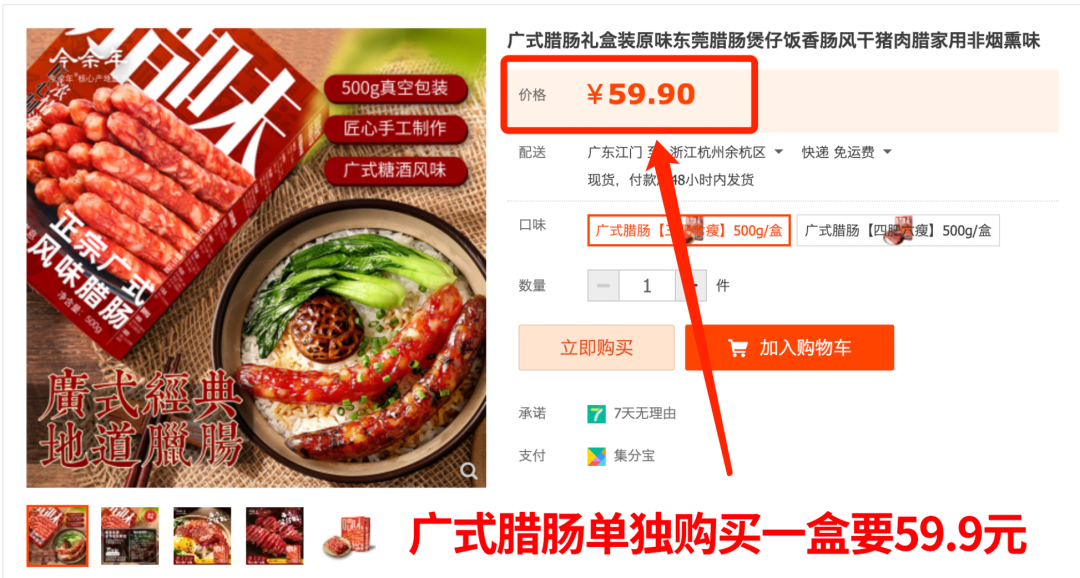Select the fourth product thumbnail
The width and height of the screenshot is (1080, 578).
coord(274,536)
